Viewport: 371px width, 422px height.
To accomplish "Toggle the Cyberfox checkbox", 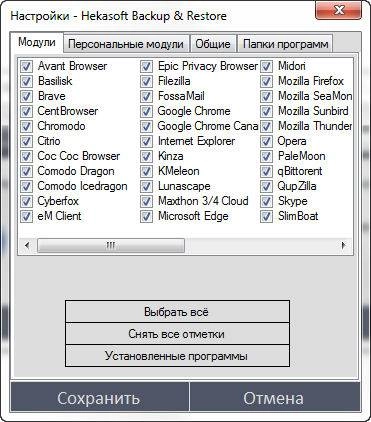I will pyautogui.click(x=26, y=201).
